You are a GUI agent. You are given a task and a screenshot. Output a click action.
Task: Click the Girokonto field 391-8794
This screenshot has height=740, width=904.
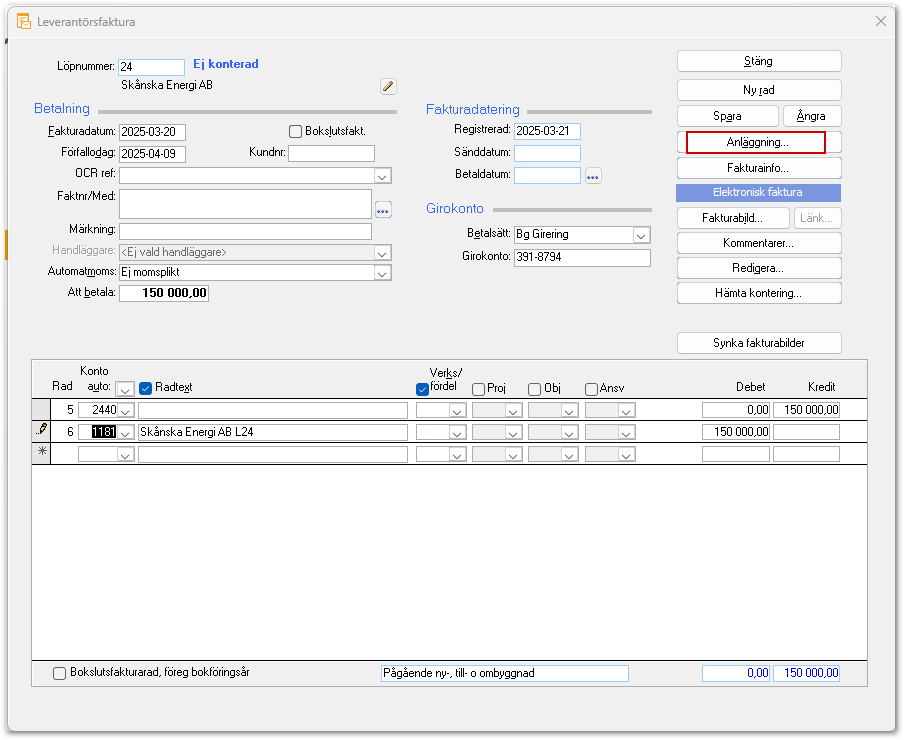[582, 258]
